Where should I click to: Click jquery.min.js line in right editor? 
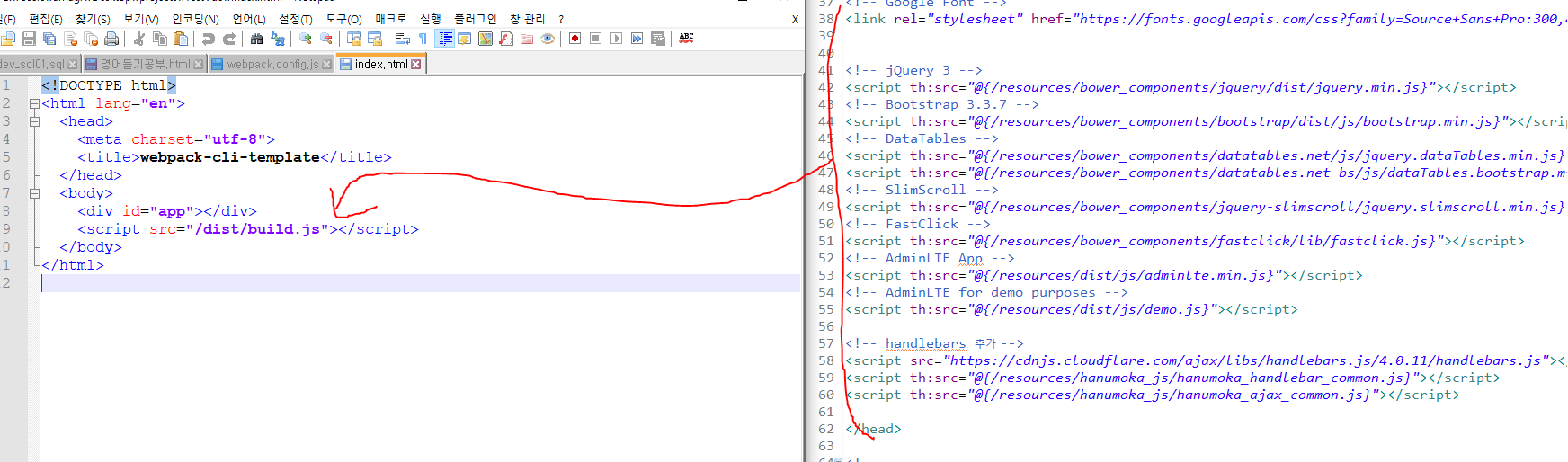(1180, 87)
